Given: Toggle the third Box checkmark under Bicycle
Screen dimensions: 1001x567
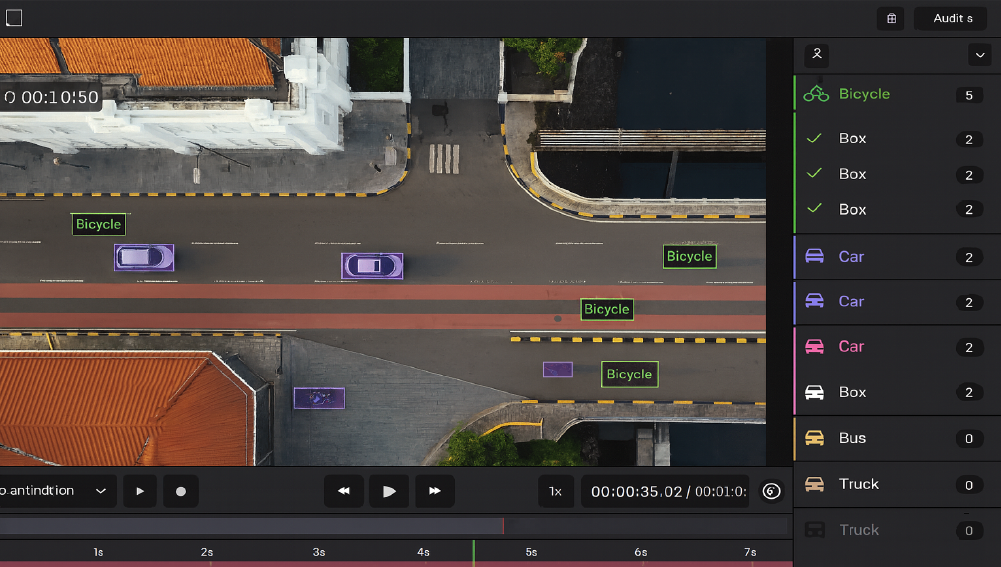Looking at the screenshot, I should tap(814, 209).
